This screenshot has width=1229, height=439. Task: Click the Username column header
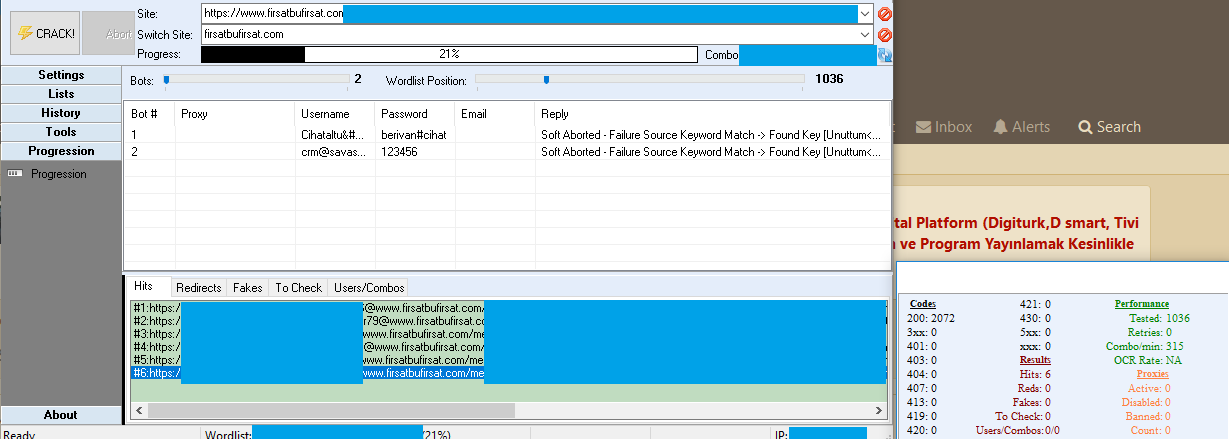(335, 114)
